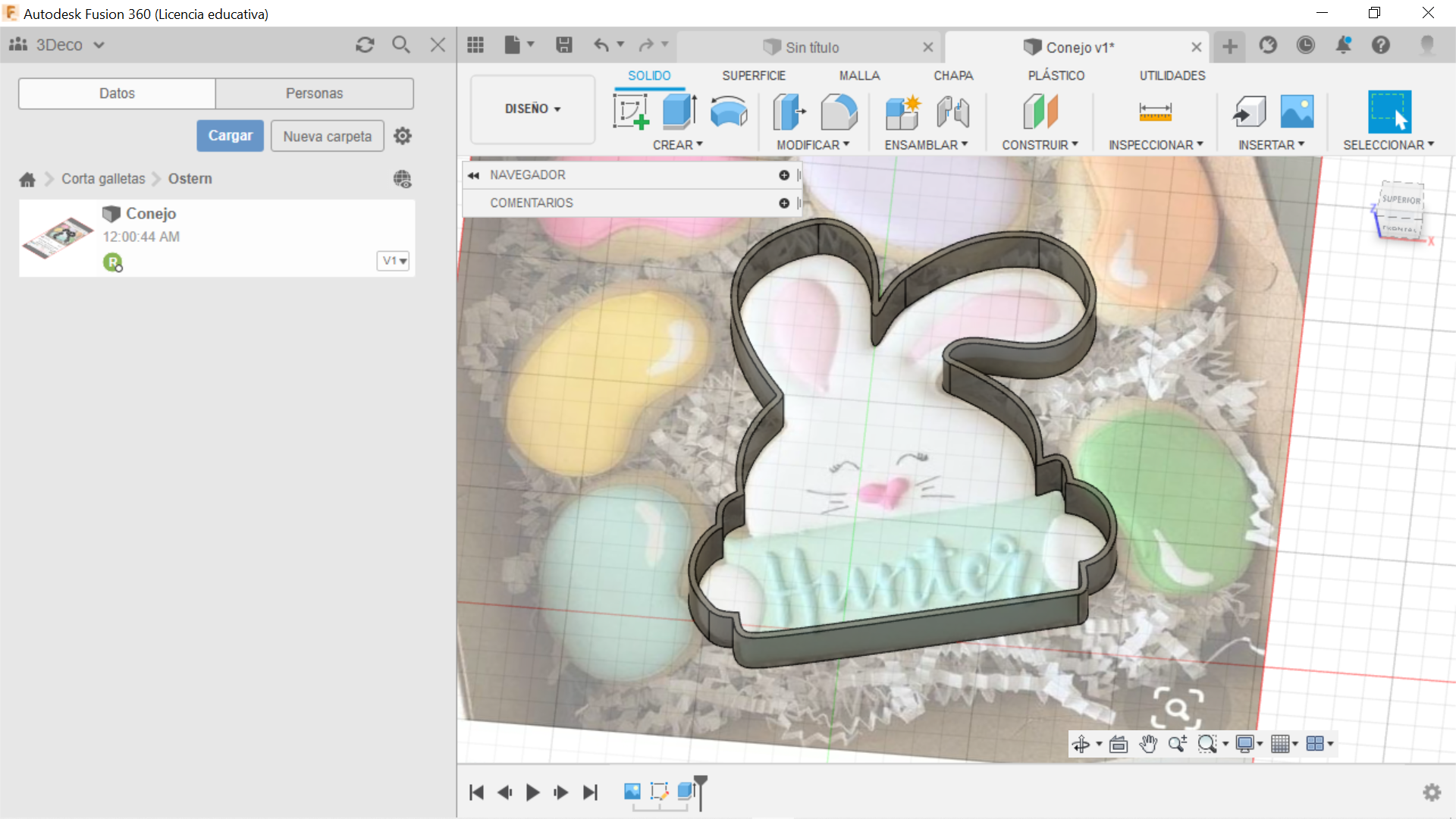
Task: Search in the data panel
Action: click(401, 45)
